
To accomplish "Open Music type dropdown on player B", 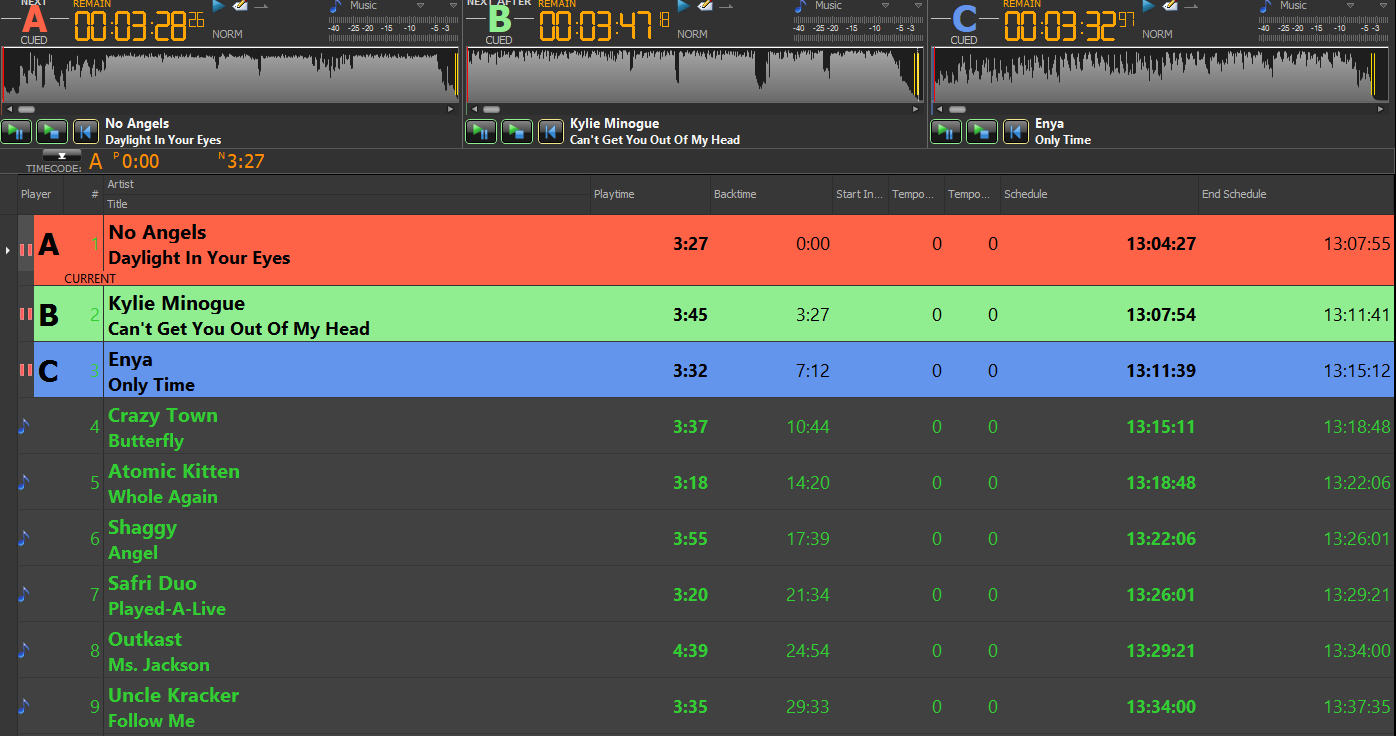I will point(886,6).
